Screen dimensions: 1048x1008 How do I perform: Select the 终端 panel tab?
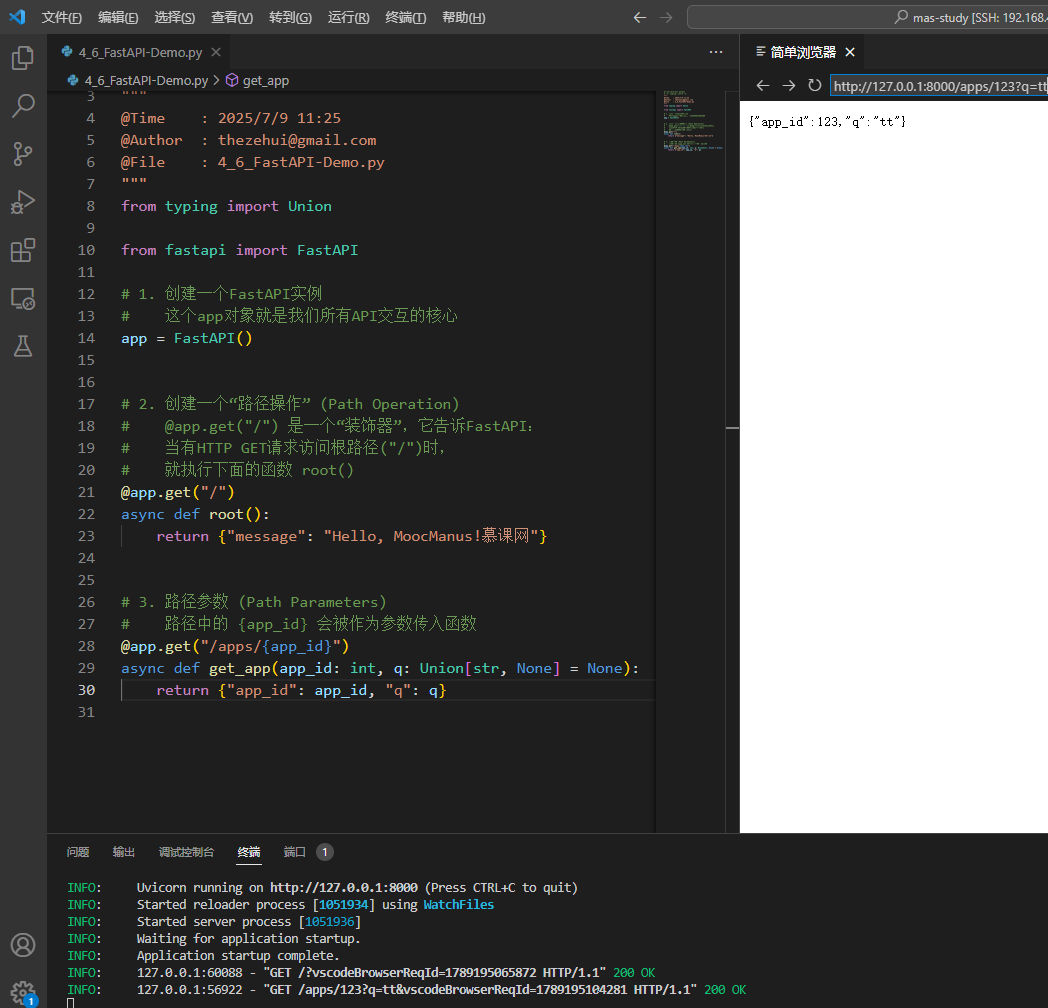coord(249,852)
